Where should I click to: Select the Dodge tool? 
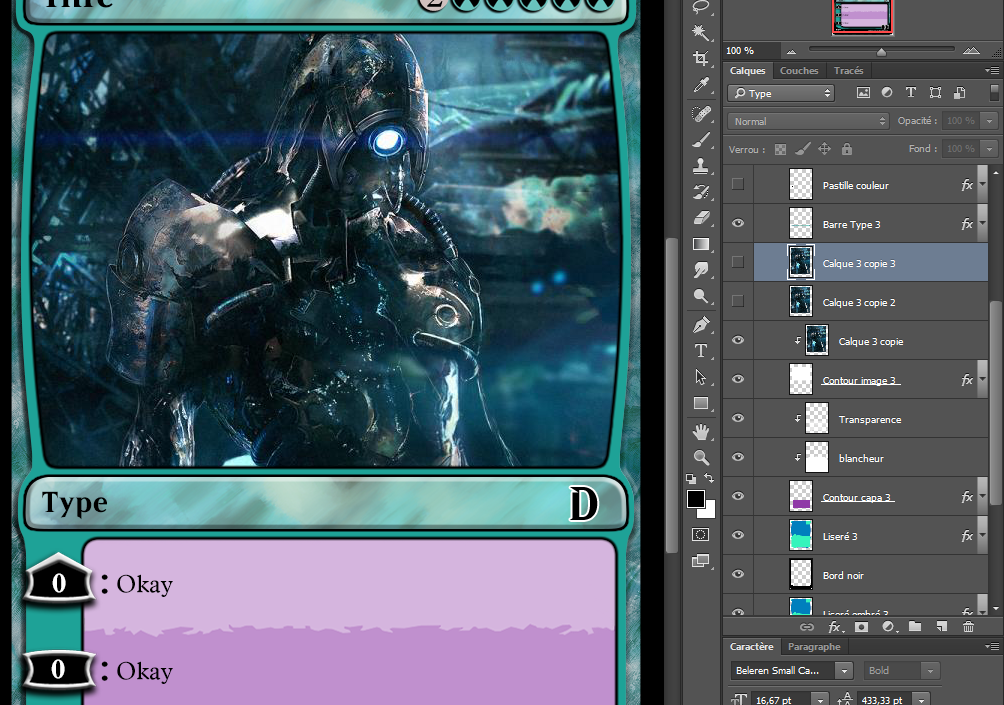click(701, 296)
